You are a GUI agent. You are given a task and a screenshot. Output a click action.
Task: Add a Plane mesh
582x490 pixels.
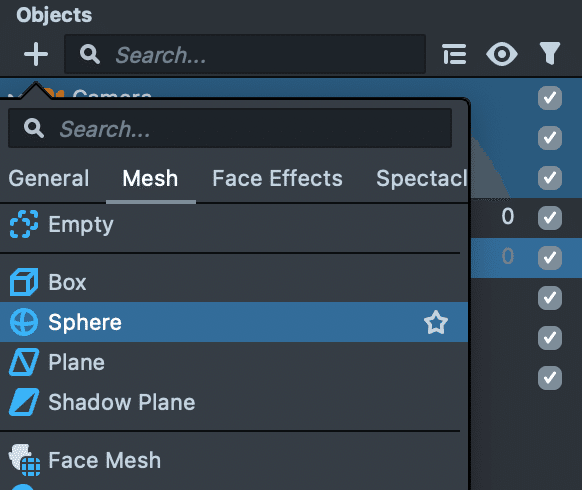click(x=234, y=362)
